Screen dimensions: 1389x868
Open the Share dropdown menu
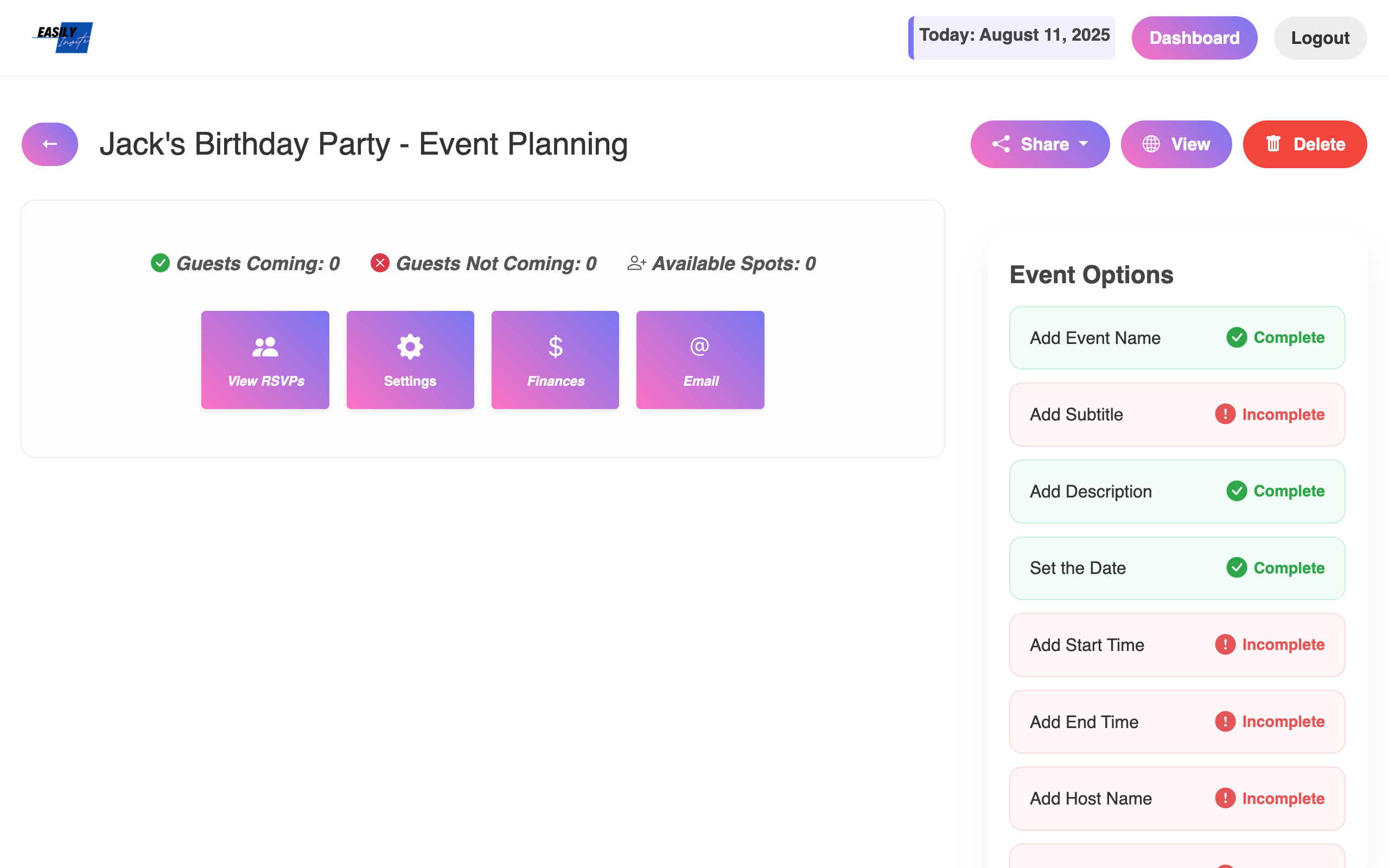coord(1040,144)
